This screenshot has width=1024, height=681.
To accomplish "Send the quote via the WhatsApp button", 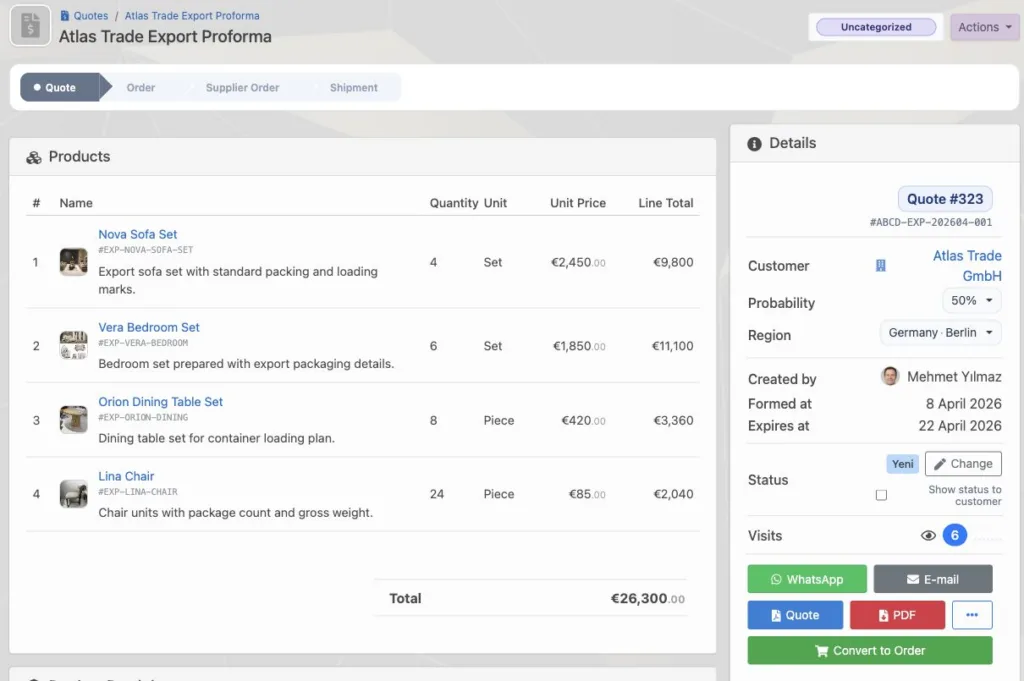I will click(807, 579).
